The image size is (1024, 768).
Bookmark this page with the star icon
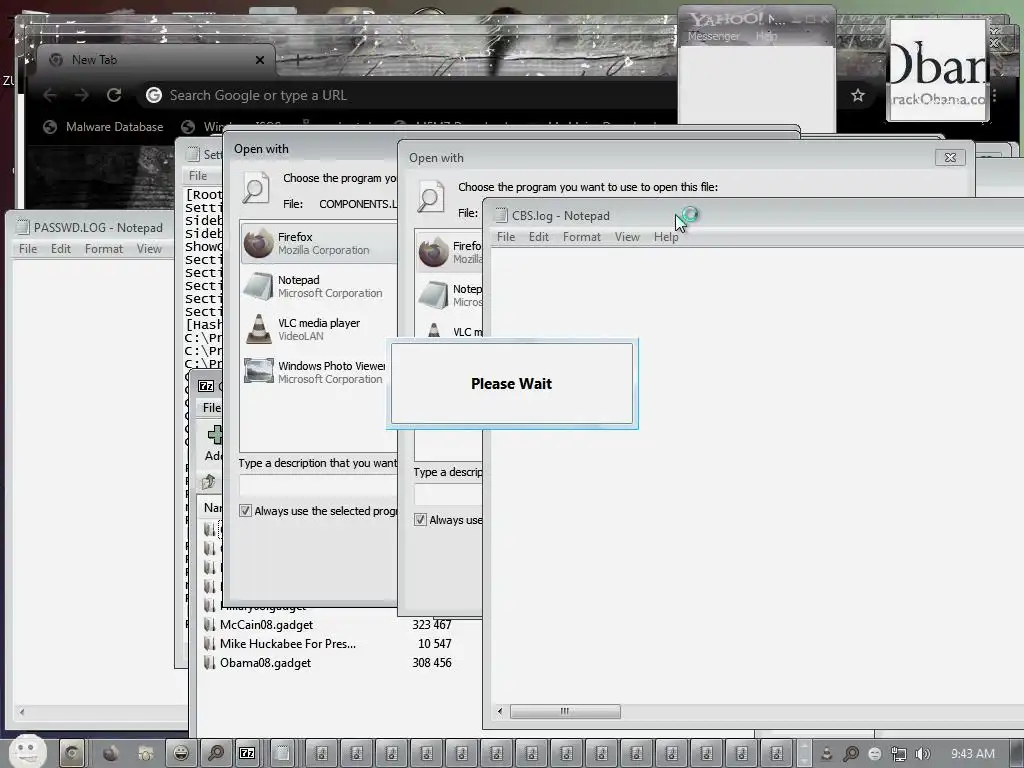[x=857, y=96]
